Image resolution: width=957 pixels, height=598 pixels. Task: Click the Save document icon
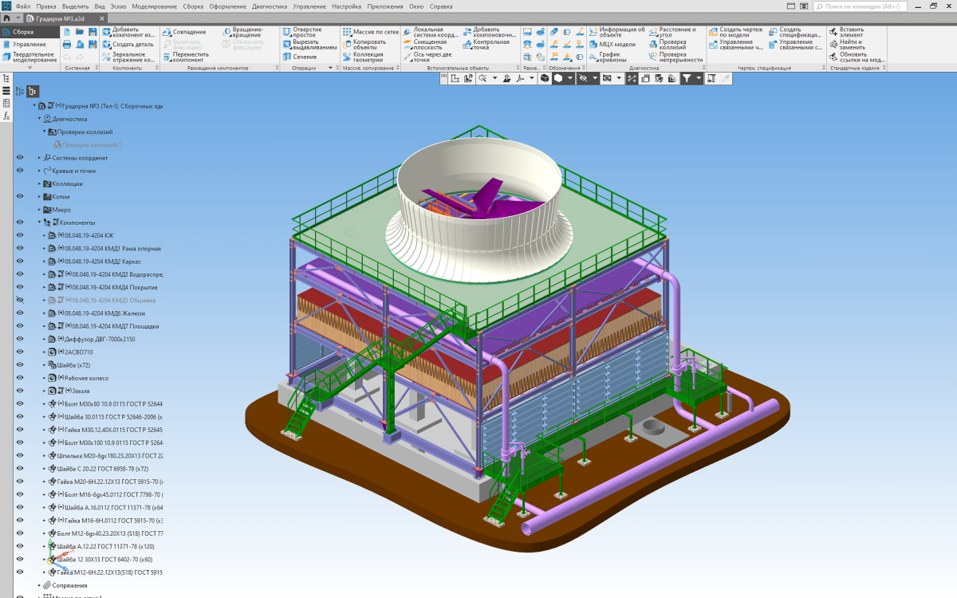point(93,32)
